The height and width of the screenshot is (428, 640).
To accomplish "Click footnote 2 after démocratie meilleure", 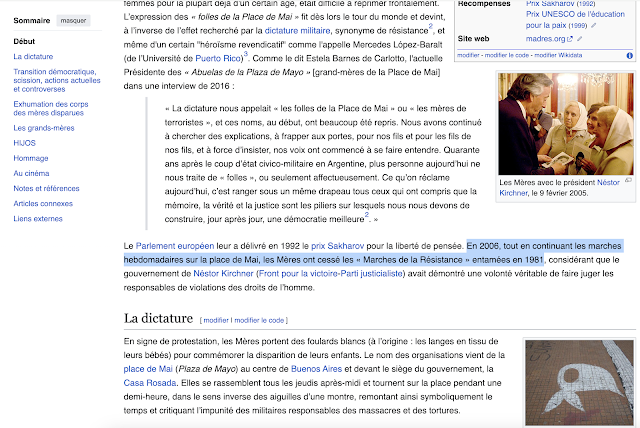I will [367, 215].
